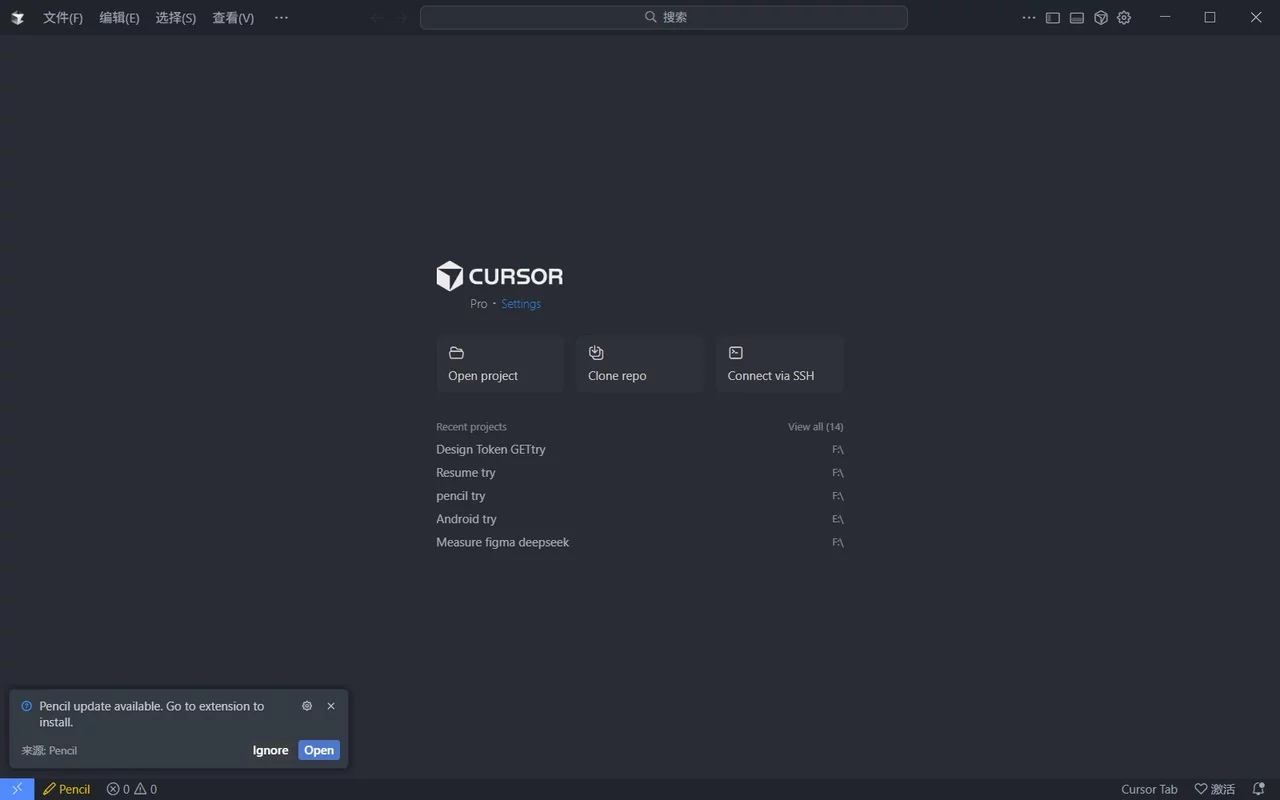
Task: Open the search box at the top
Action: coord(663,17)
